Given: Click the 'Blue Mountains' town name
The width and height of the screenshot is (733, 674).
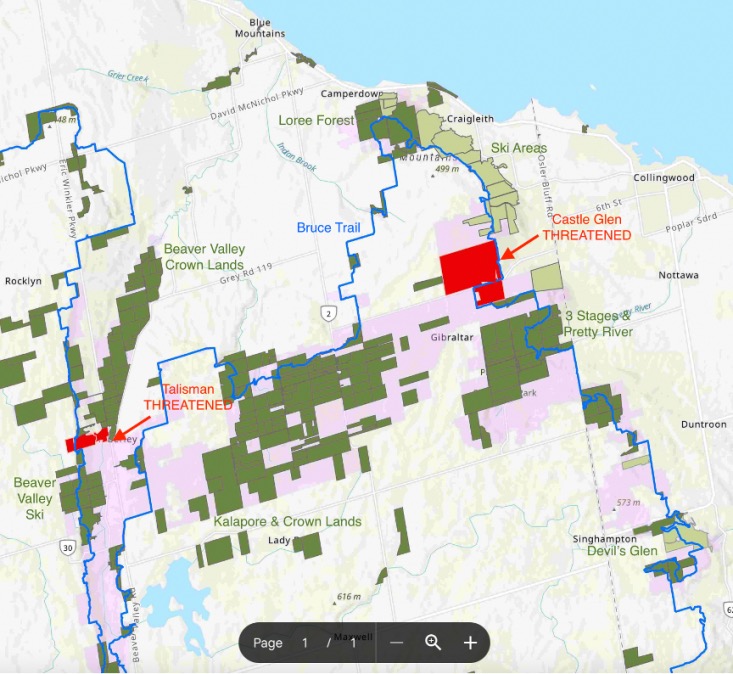Looking at the screenshot, I should 260,28.
